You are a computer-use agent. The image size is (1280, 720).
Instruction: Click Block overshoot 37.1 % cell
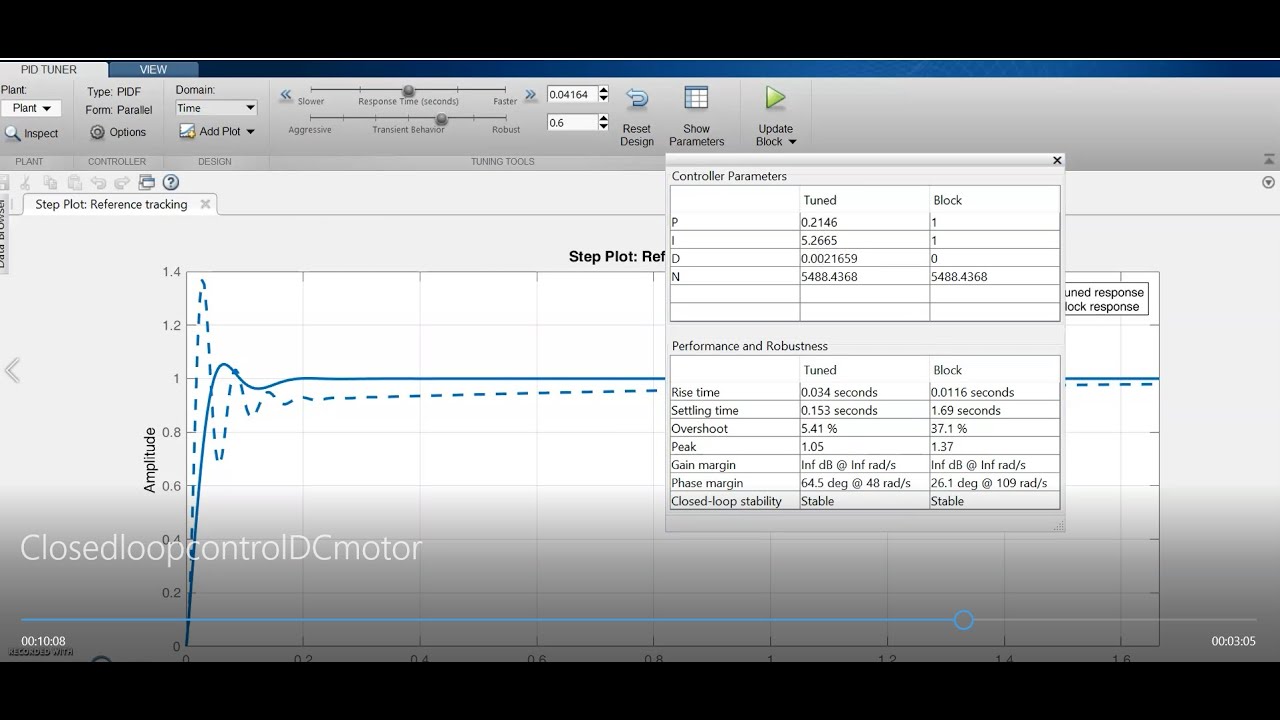994,428
